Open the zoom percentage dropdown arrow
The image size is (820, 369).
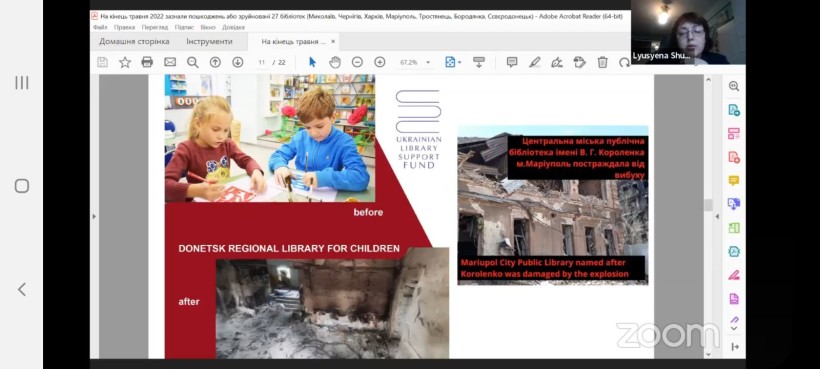click(428, 62)
